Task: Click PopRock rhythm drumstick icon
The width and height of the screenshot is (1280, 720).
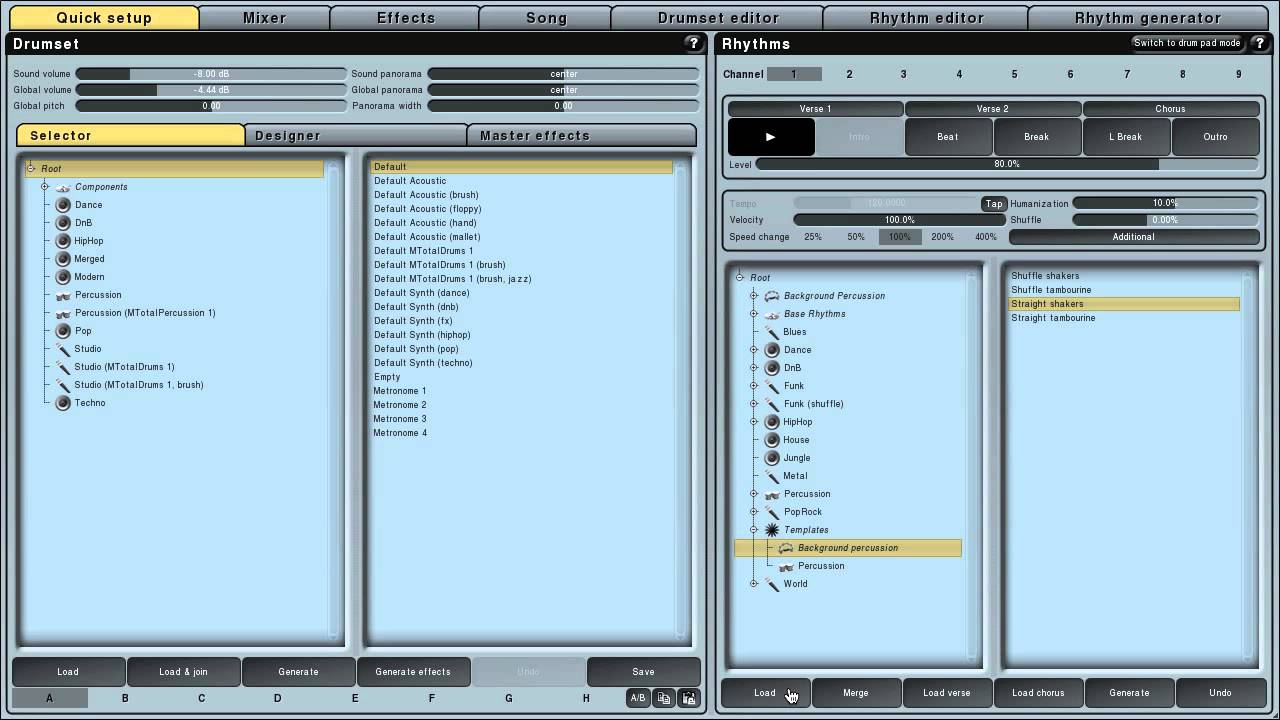Action: pyautogui.click(x=772, y=512)
